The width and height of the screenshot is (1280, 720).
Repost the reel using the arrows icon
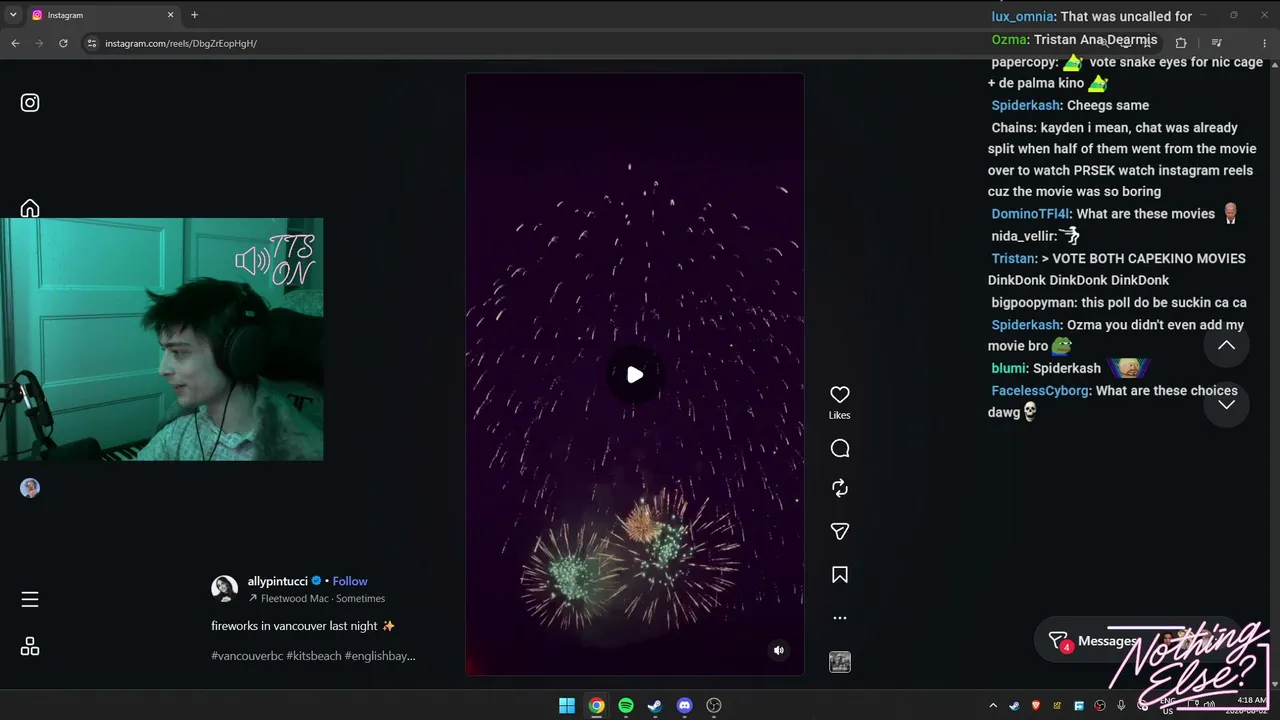[x=840, y=488]
